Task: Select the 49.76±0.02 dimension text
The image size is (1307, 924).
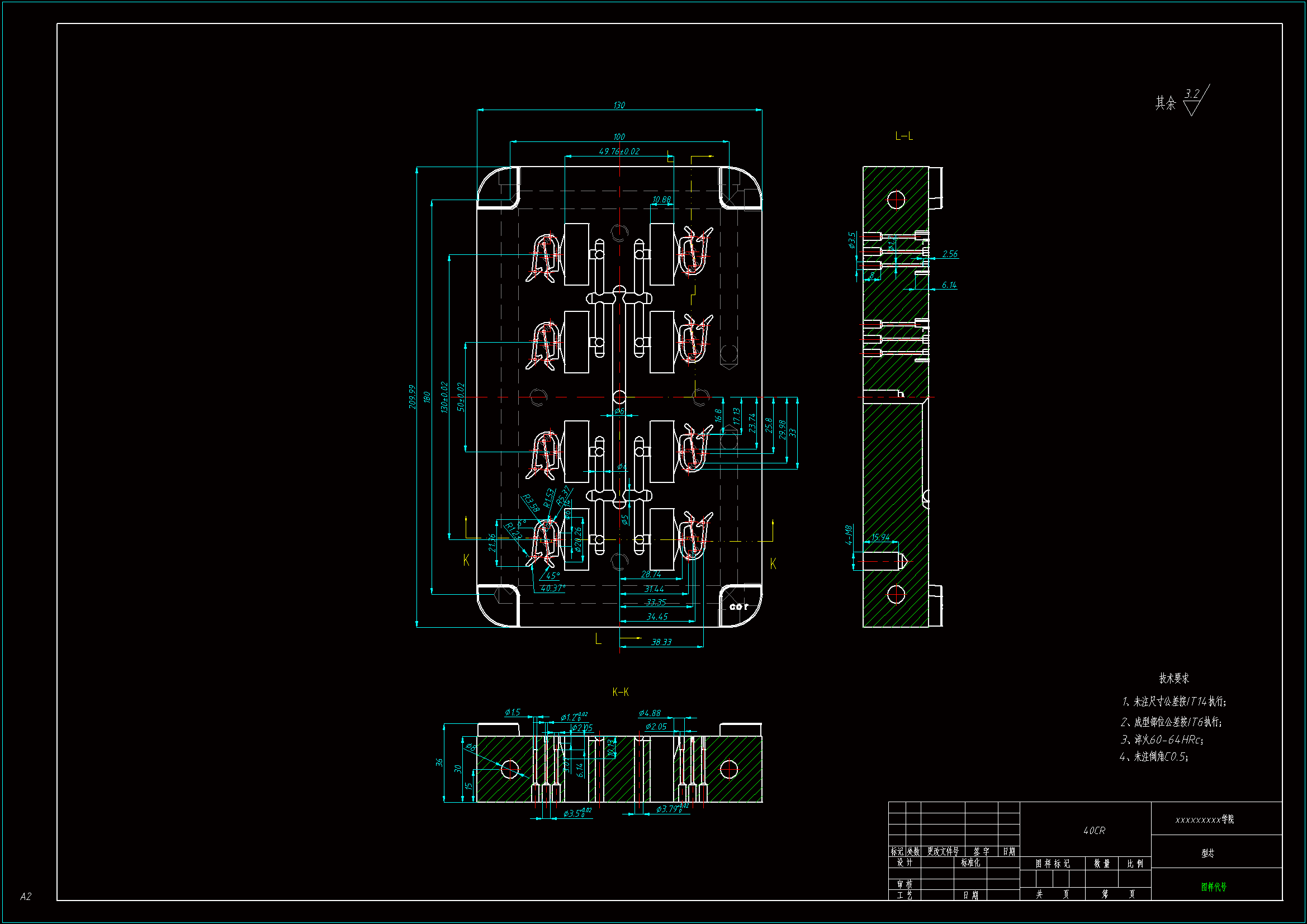Action: [619, 151]
